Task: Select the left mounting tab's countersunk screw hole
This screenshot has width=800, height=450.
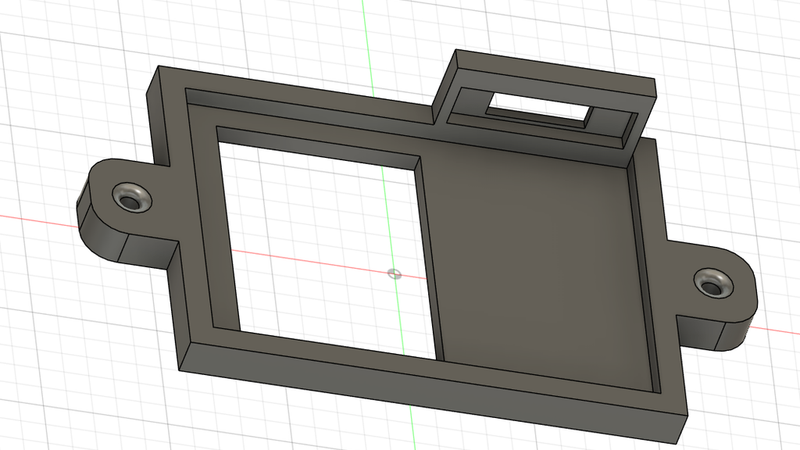Action: tap(132, 196)
